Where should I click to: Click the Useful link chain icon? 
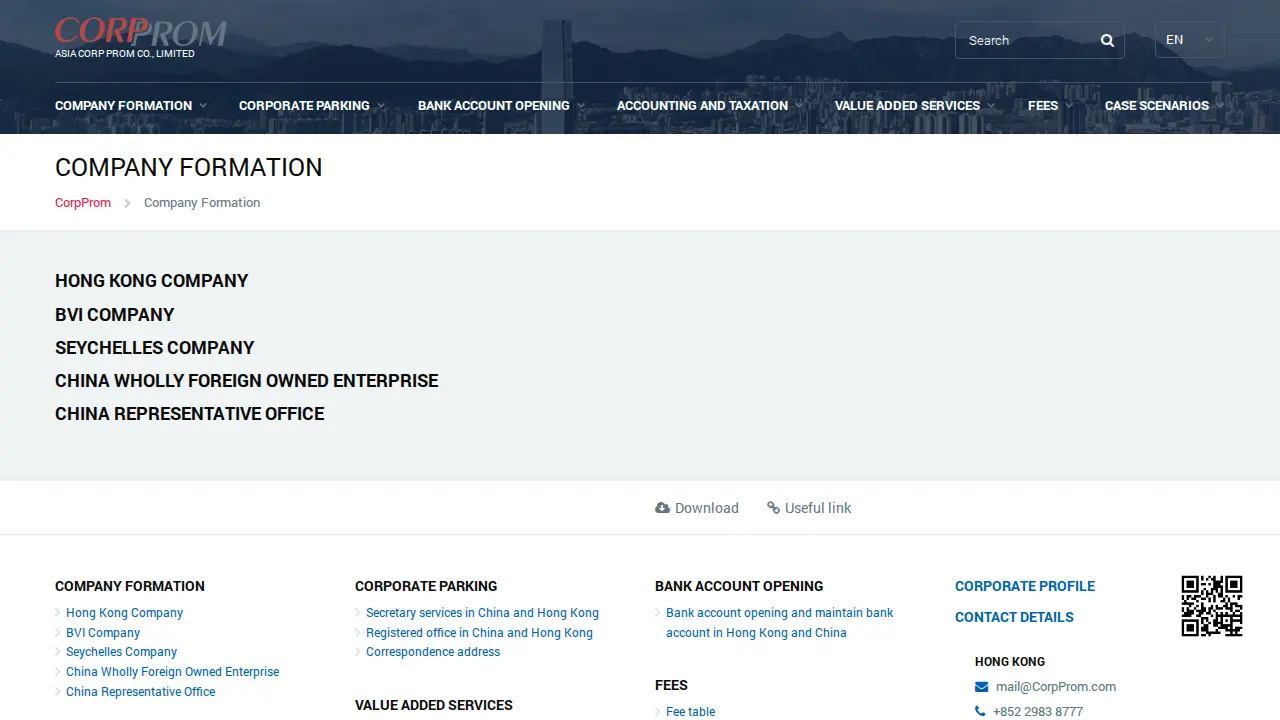click(x=773, y=508)
